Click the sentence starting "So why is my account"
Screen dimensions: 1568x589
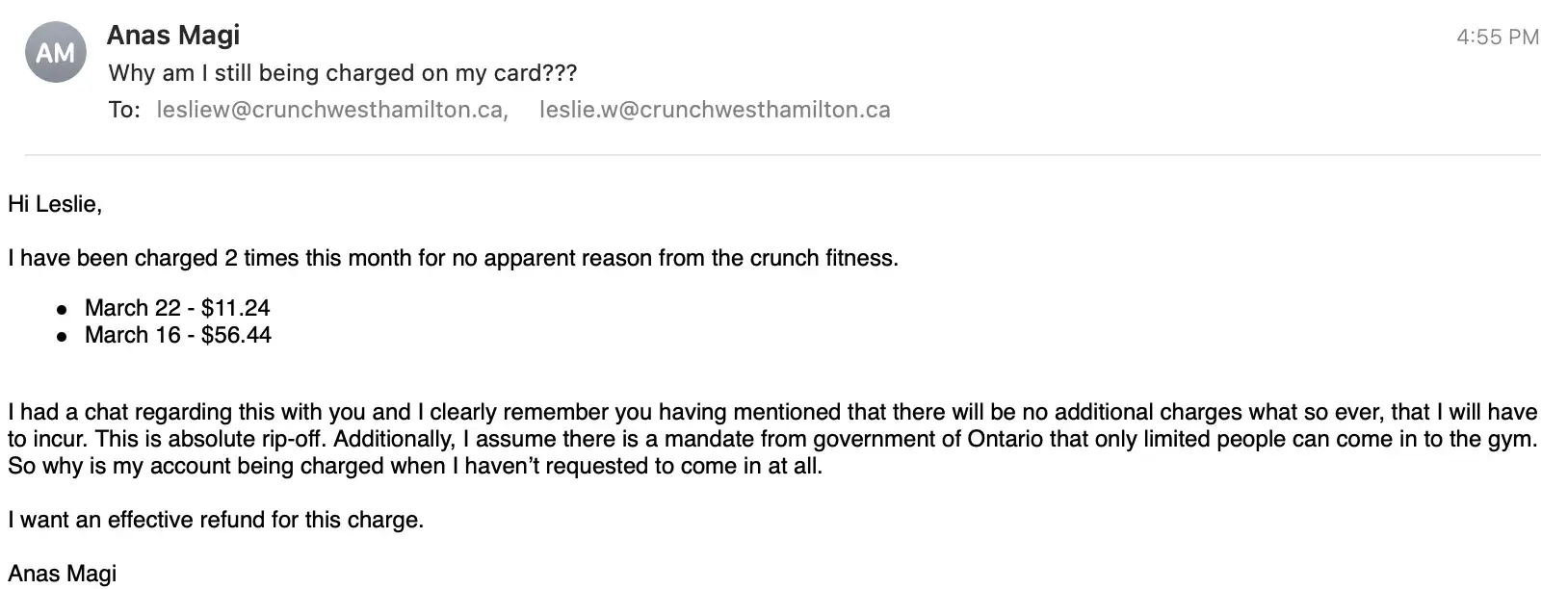[414, 466]
